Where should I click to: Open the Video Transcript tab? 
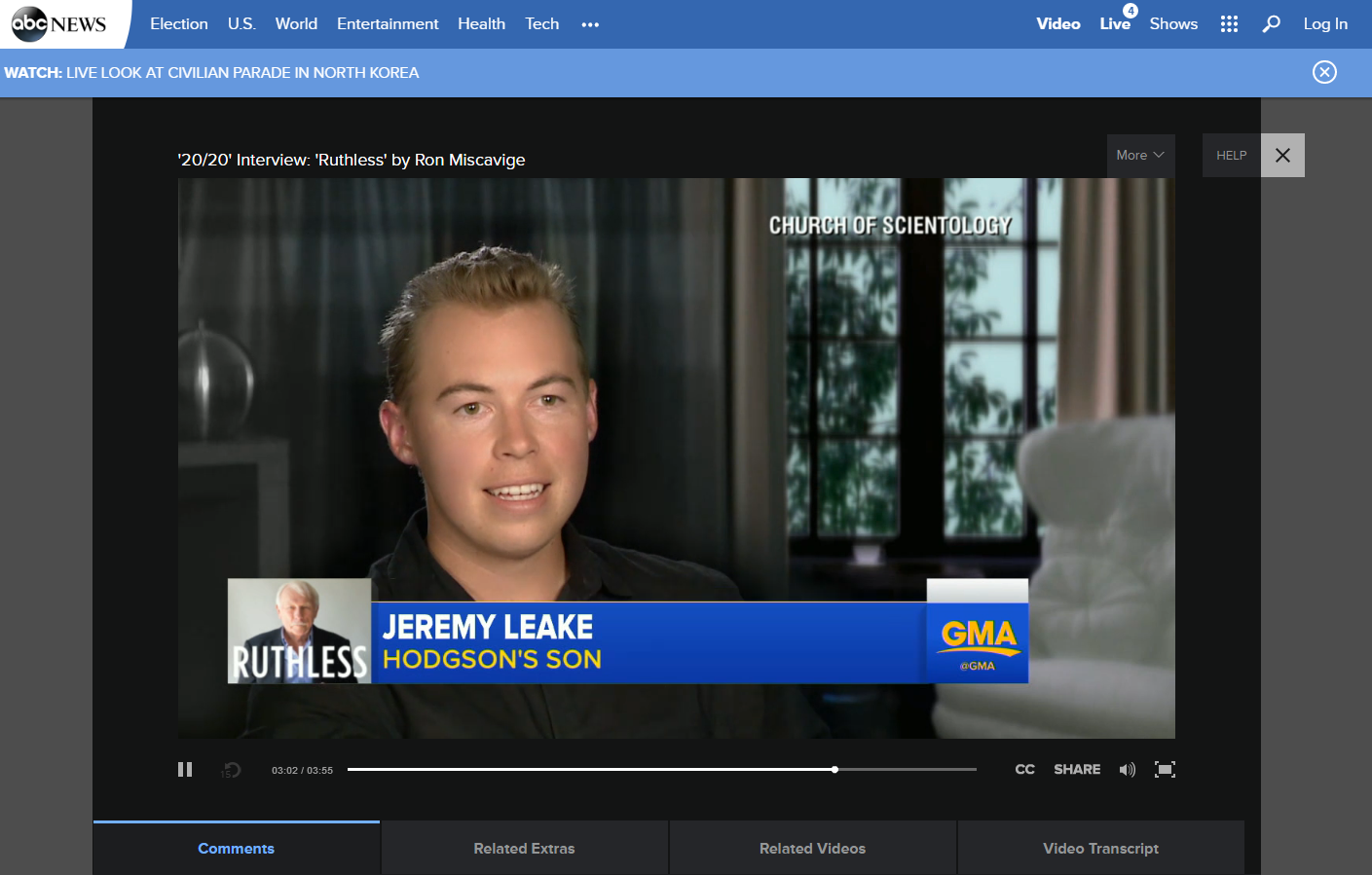(x=1100, y=849)
